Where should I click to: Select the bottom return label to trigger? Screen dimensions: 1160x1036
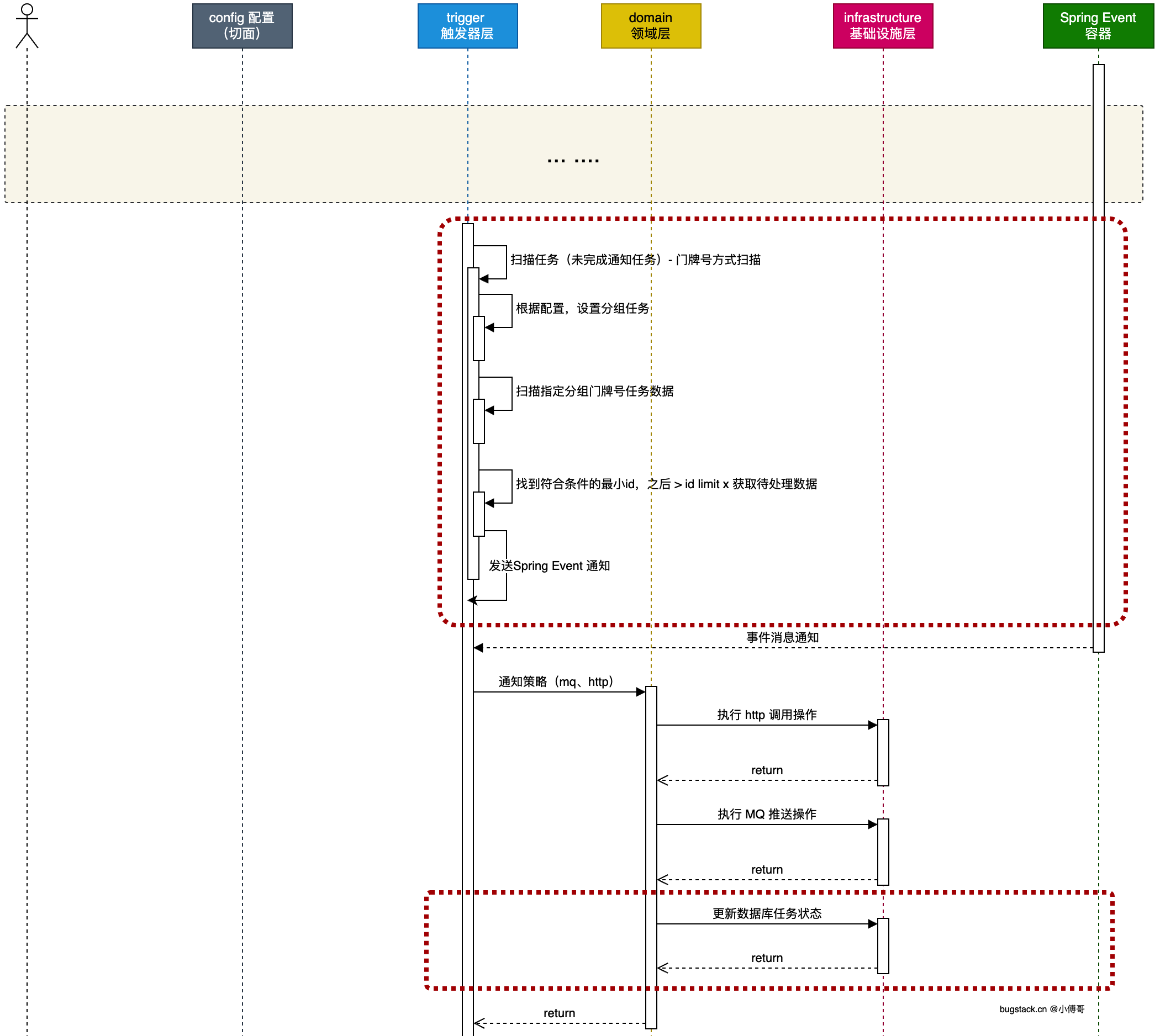[558, 1013]
